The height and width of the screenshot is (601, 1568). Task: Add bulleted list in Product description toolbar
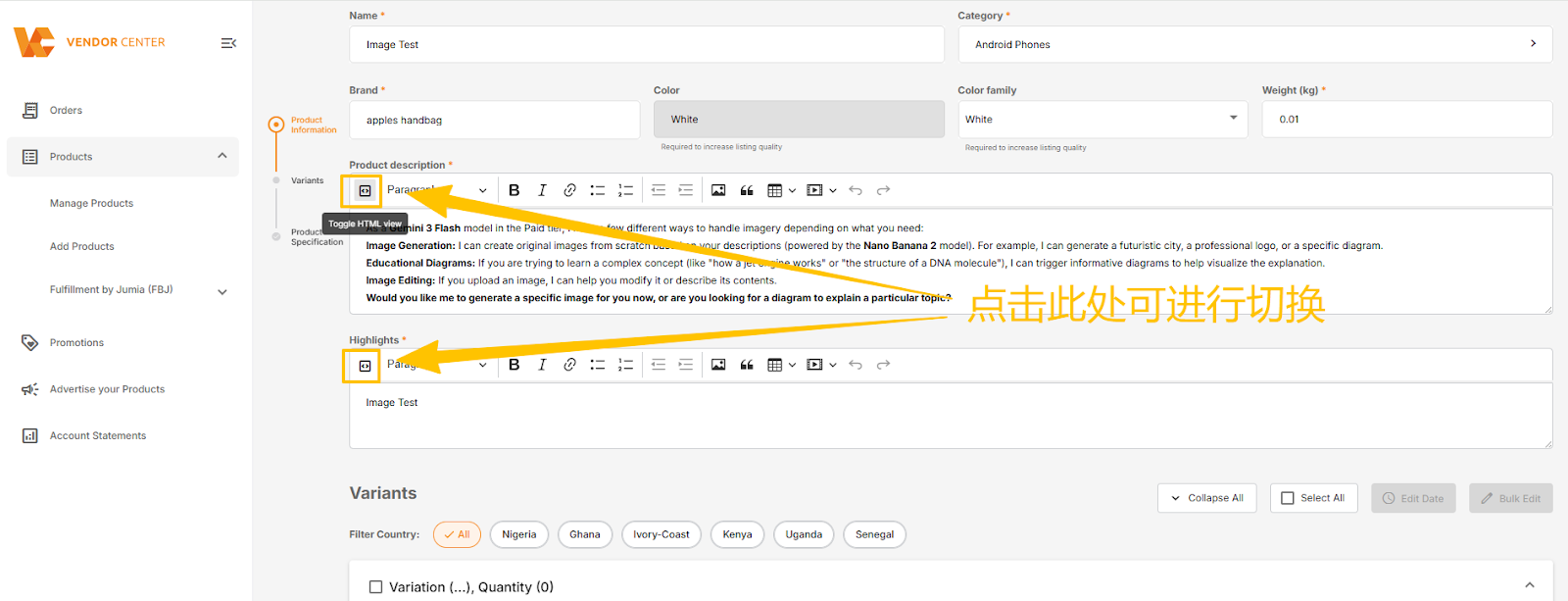597,190
